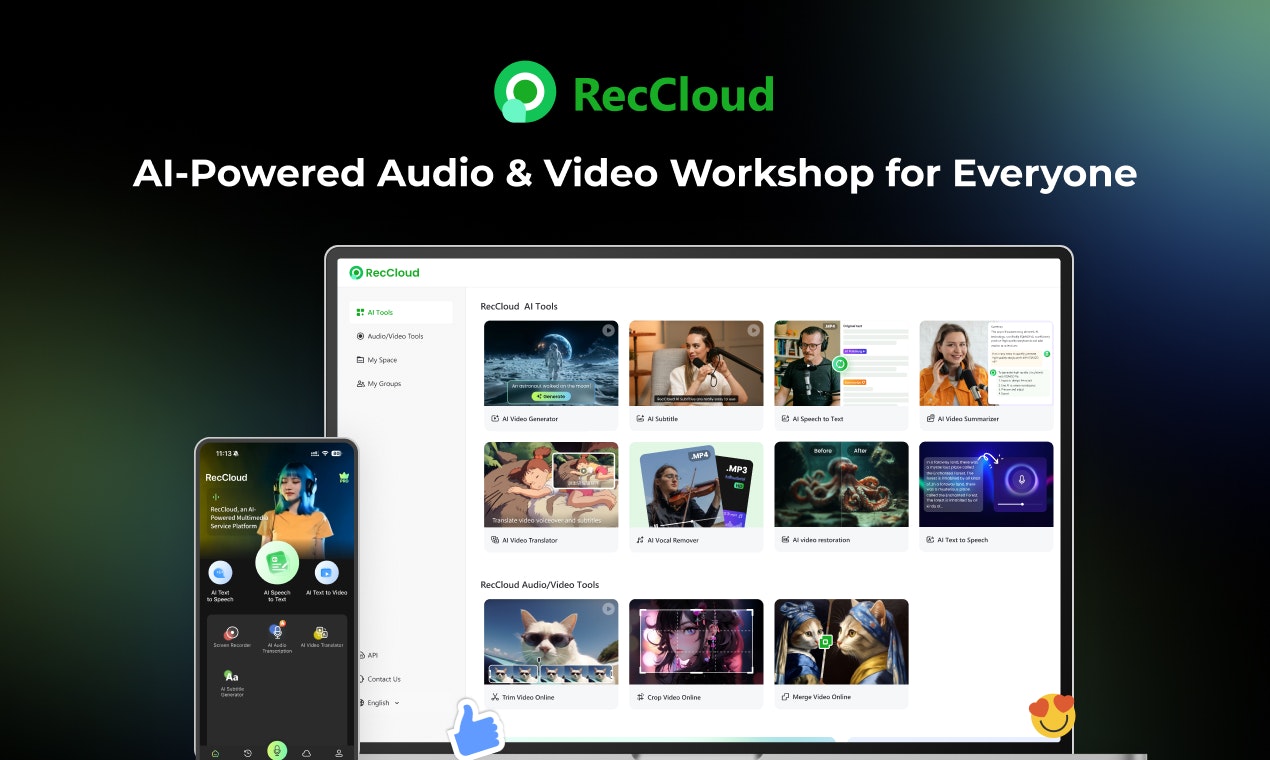Open the AI Video Generator astronaut thumbnail

coord(551,363)
